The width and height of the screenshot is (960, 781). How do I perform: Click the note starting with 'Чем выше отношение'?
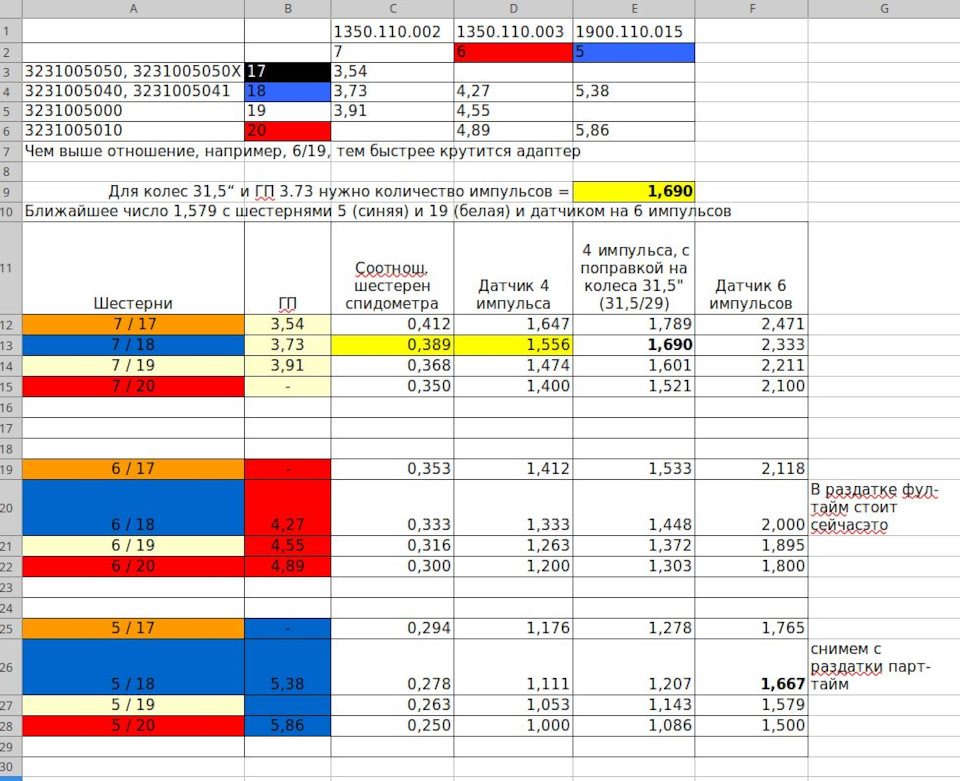pyautogui.click(x=302, y=151)
